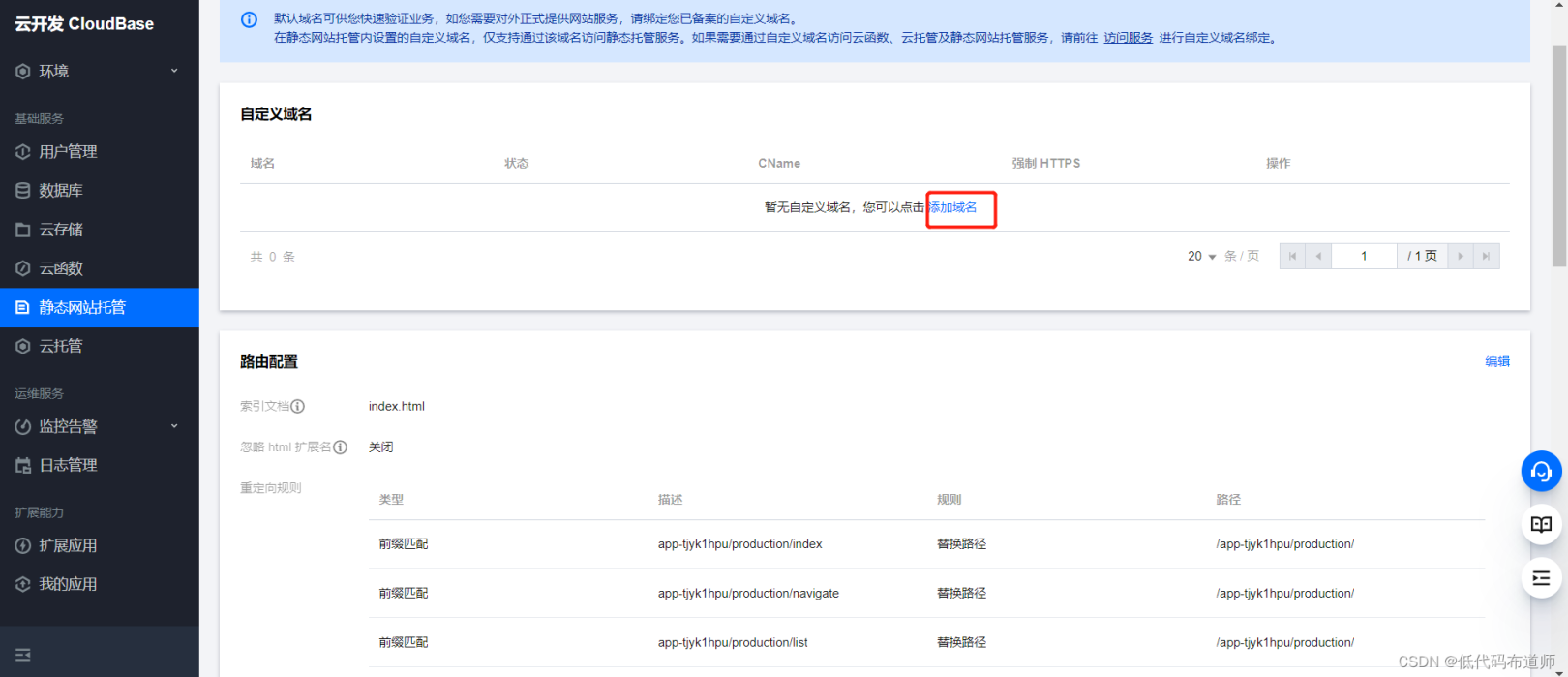The width and height of the screenshot is (1568, 677).
Task: Click the 域名 column header
Action: point(262,163)
